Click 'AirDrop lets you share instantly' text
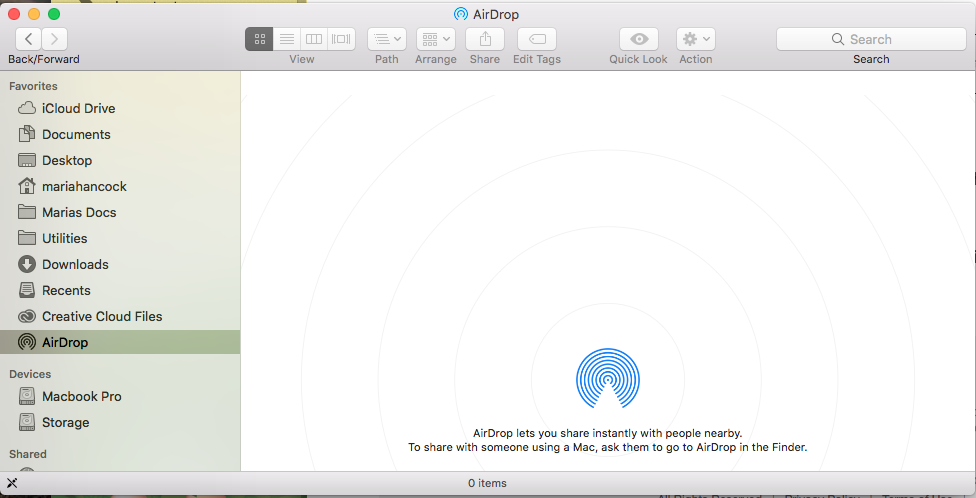Screen dimensions: 976x498 [x=608, y=433]
